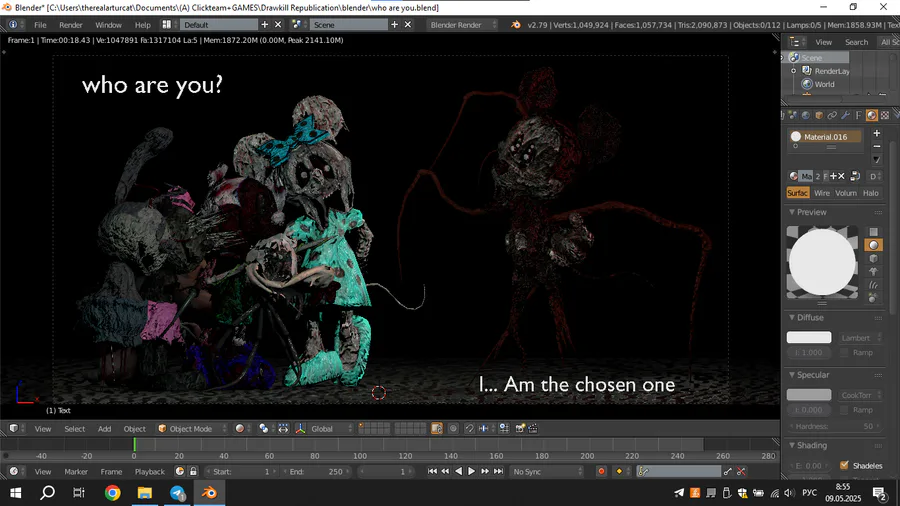
Task: Toggle the timeline lock time-to-editors padlock
Action: [193, 472]
